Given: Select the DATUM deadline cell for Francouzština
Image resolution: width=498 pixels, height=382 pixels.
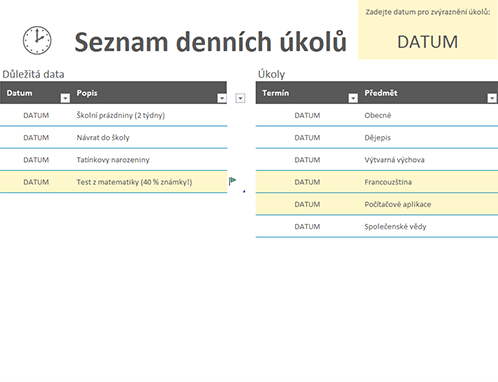Looking at the screenshot, I should click(307, 182).
